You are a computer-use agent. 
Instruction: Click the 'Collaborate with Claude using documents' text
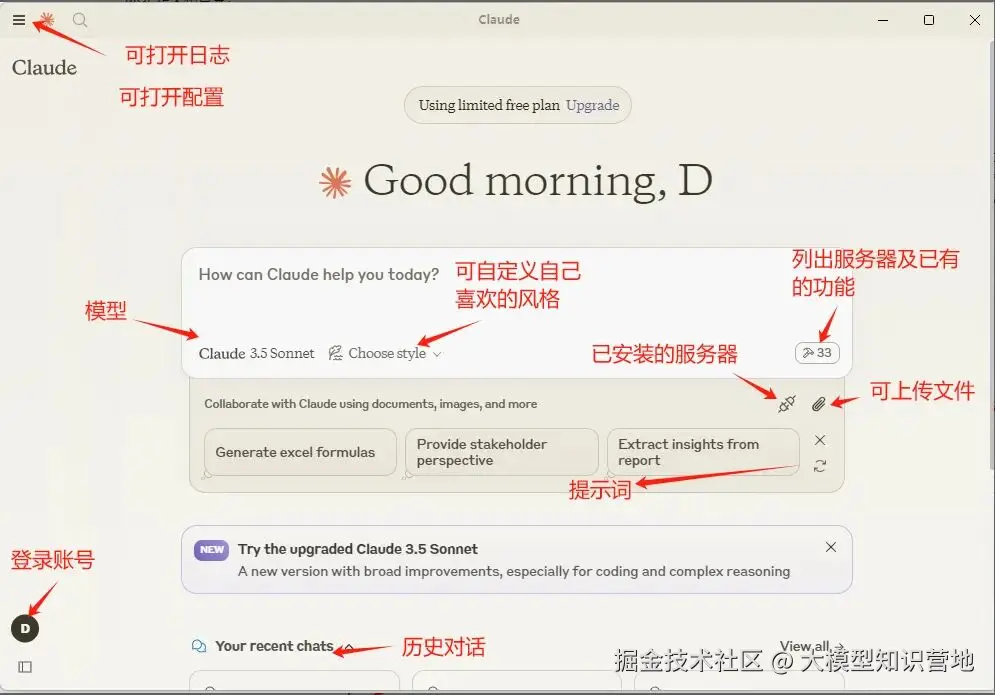click(371, 404)
